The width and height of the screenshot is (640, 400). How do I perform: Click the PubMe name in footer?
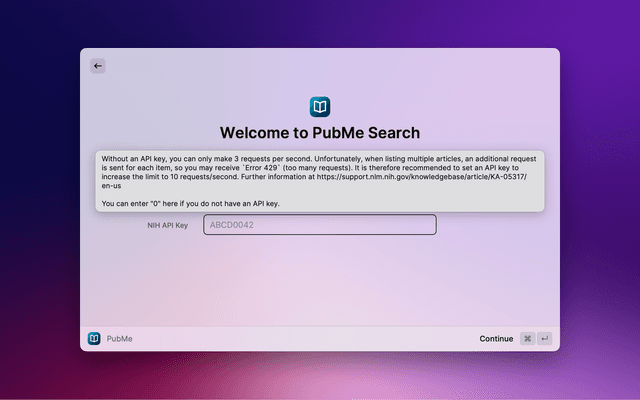tap(120, 339)
